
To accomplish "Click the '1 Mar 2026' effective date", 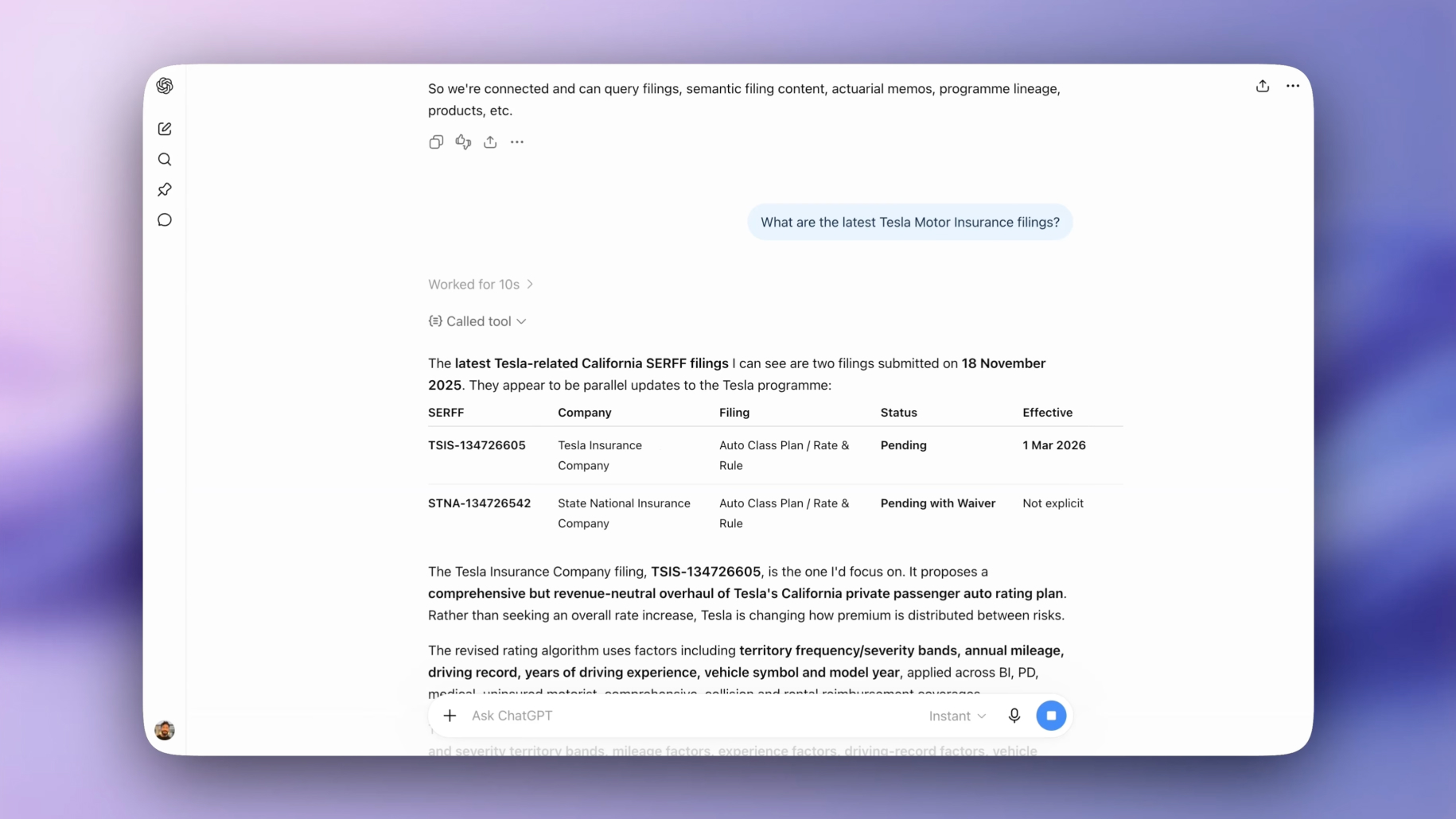I will pos(1054,445).
